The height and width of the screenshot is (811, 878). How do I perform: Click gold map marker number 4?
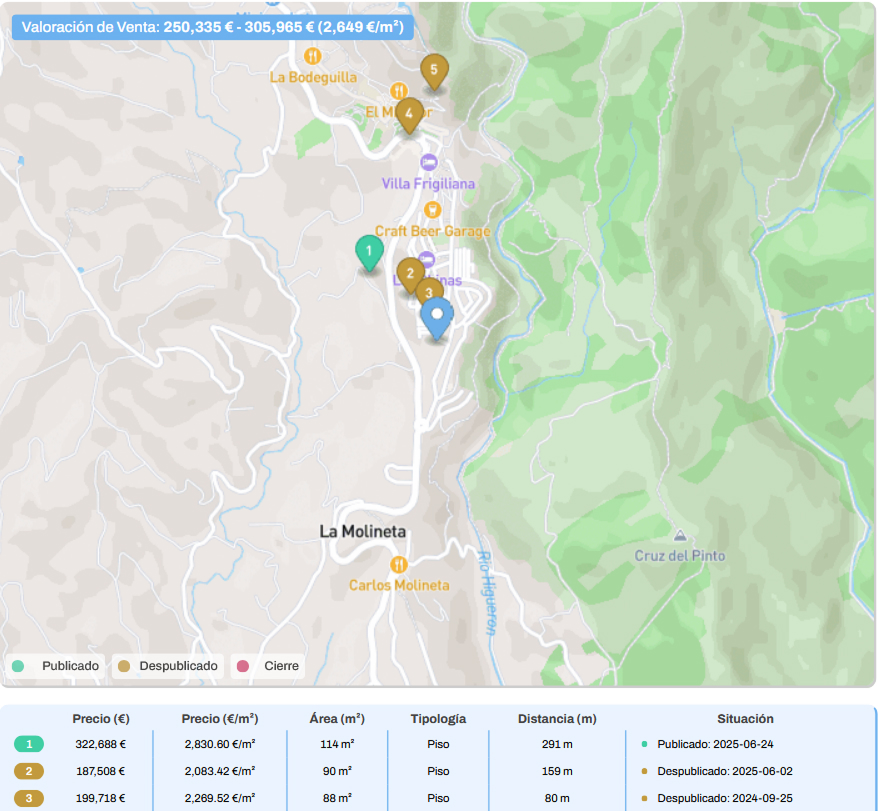(408, 114)
